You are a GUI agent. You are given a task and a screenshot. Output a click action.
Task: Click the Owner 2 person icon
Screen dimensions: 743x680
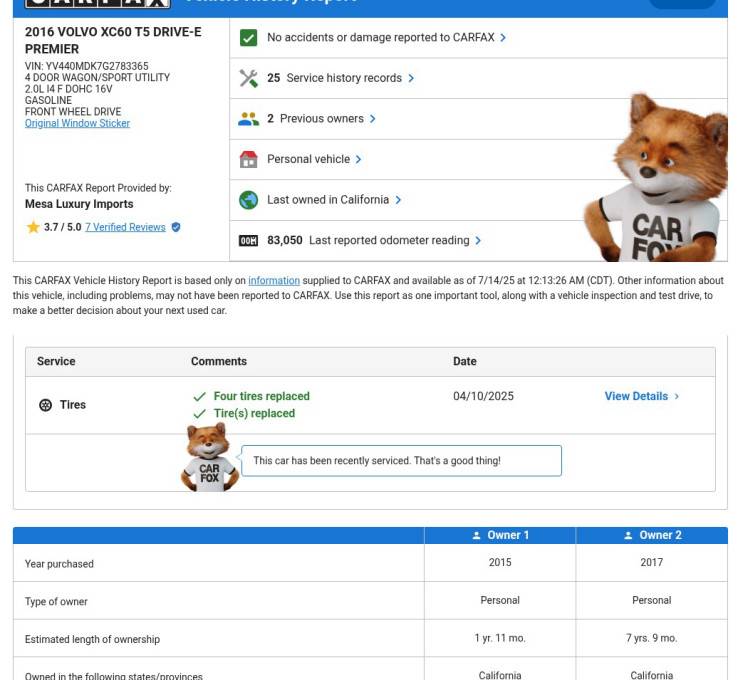click(x=628, y=535)
